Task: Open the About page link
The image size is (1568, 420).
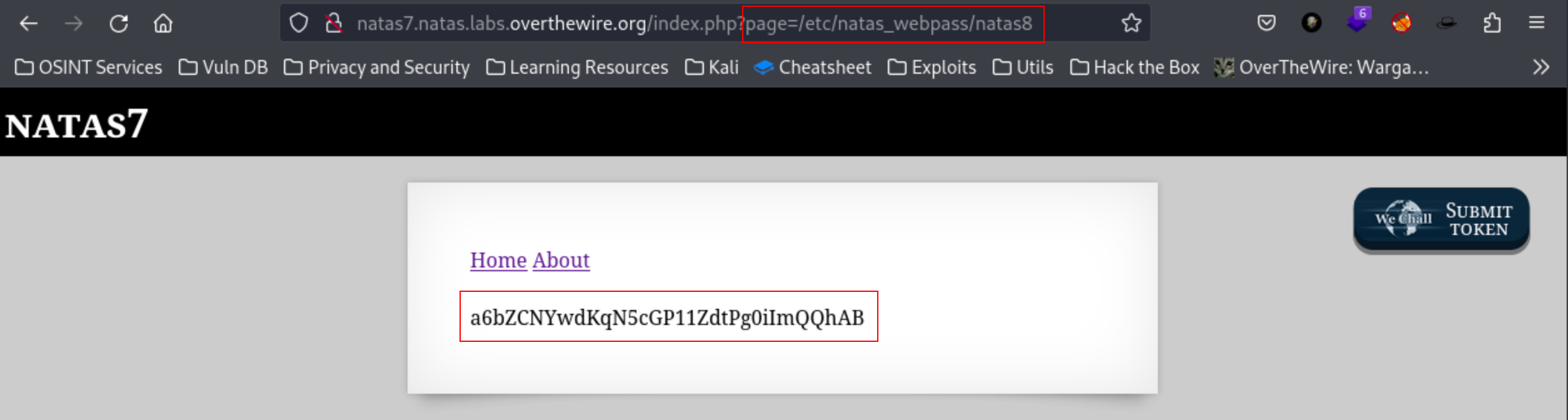Action: click(x=561, y=260)
